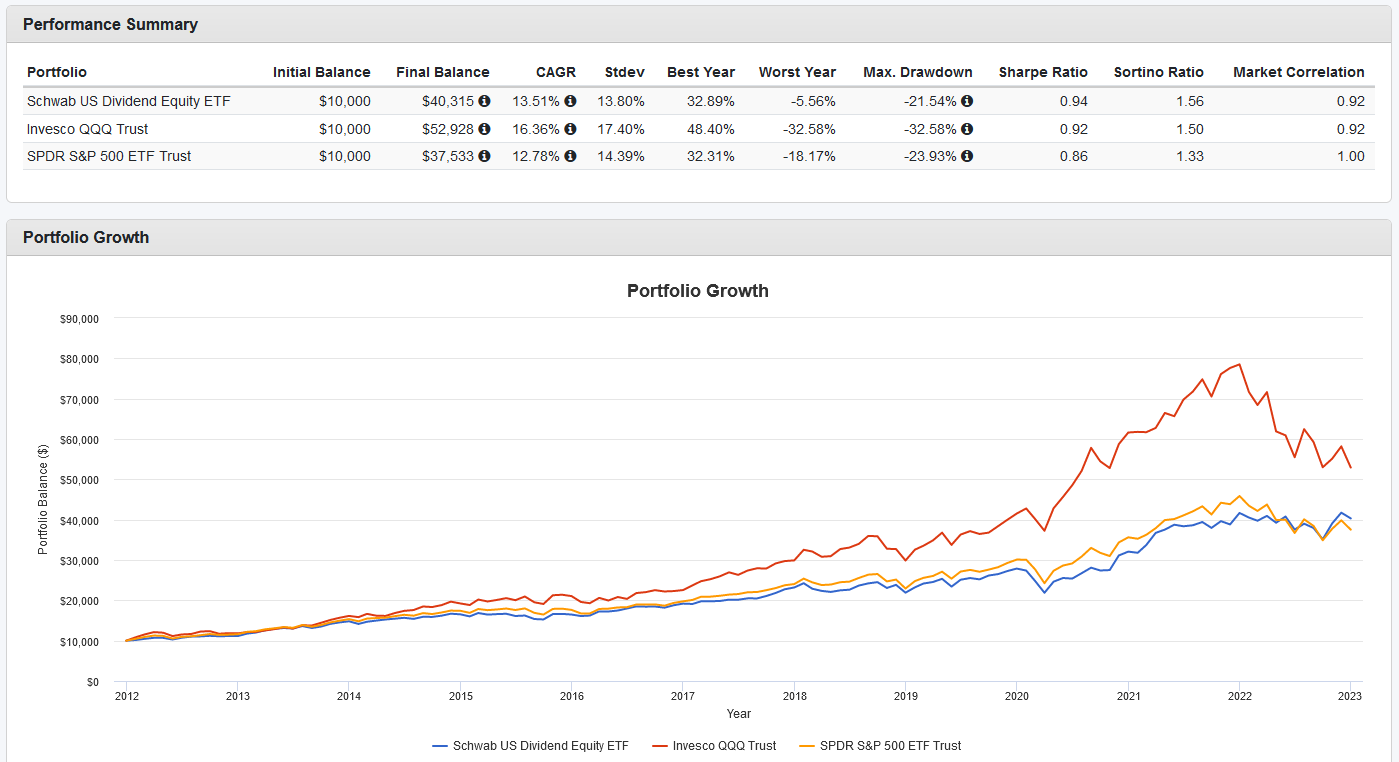The image size is (1399, 762).
Task: Toggle SPDR S&P 500 ETF Trust legend entry
Action: tap(880, 746)
